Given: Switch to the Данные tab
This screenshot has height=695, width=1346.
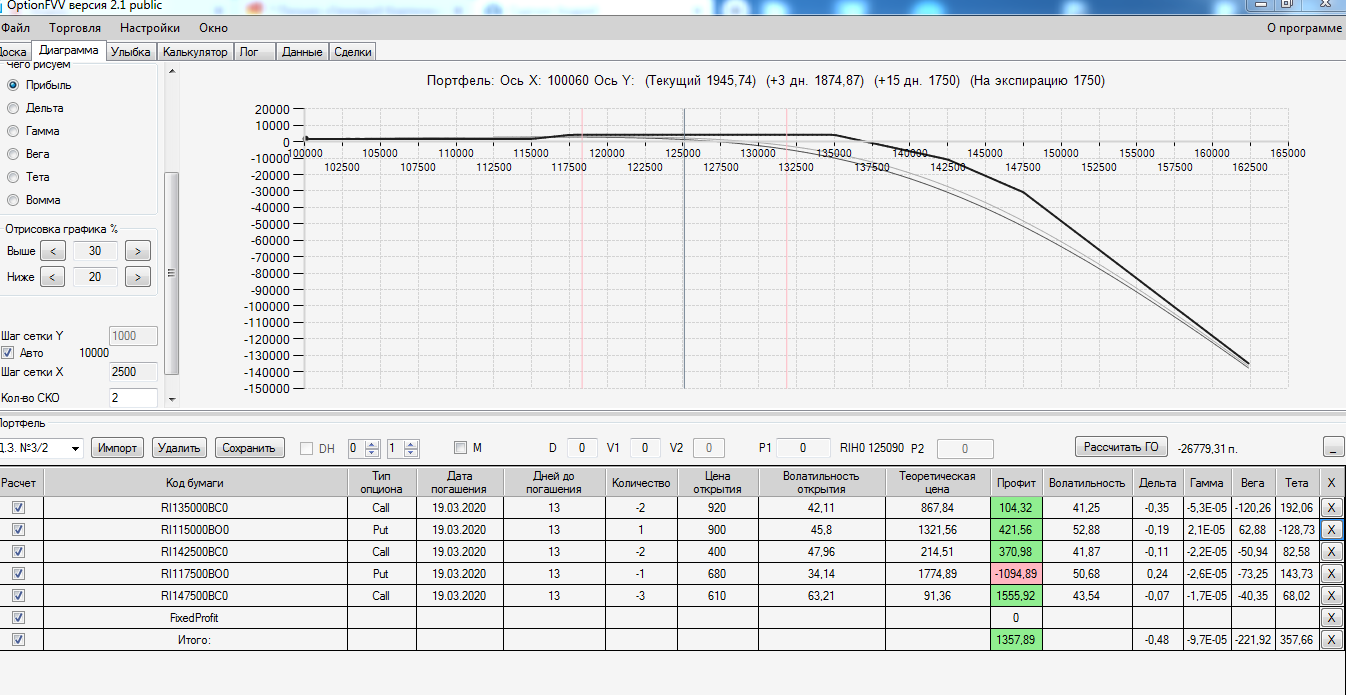Looking at the screenshot, I should point(302,51).
